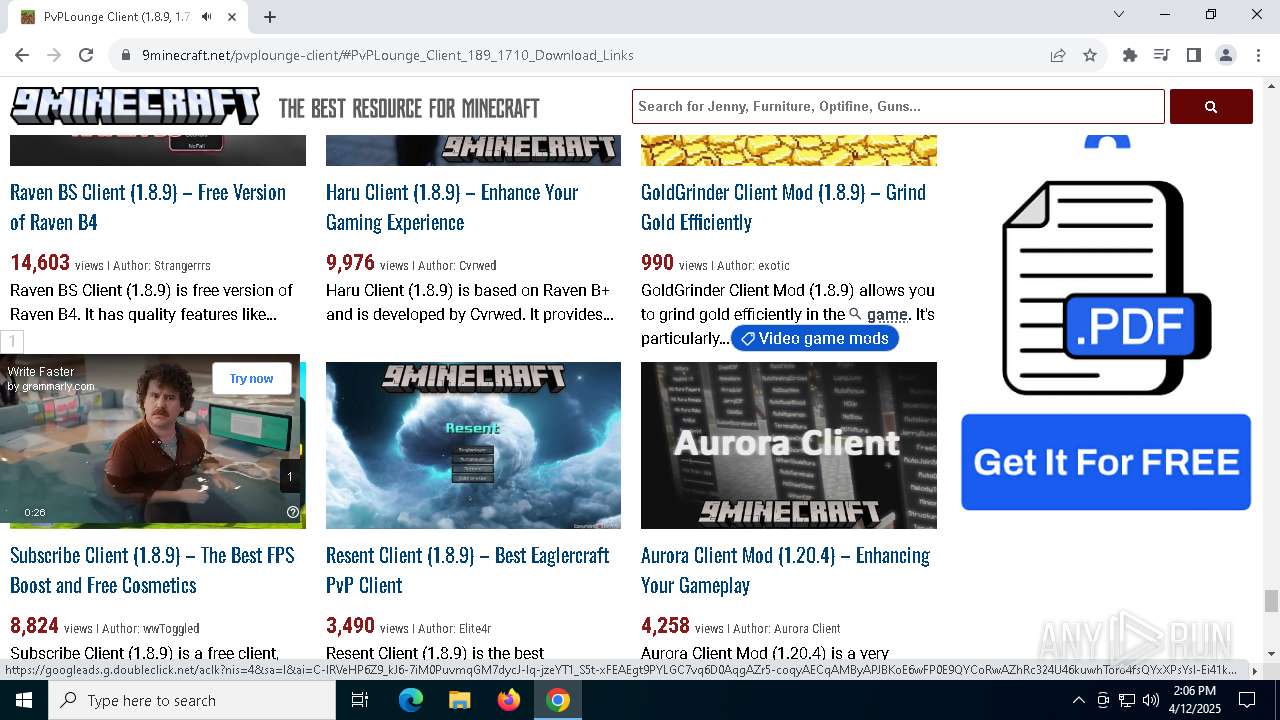Image resolution: width=1280 pixels, height=720 pixels.
Task: Open the Chrome profile avatar
Action: click(1226, 55)
